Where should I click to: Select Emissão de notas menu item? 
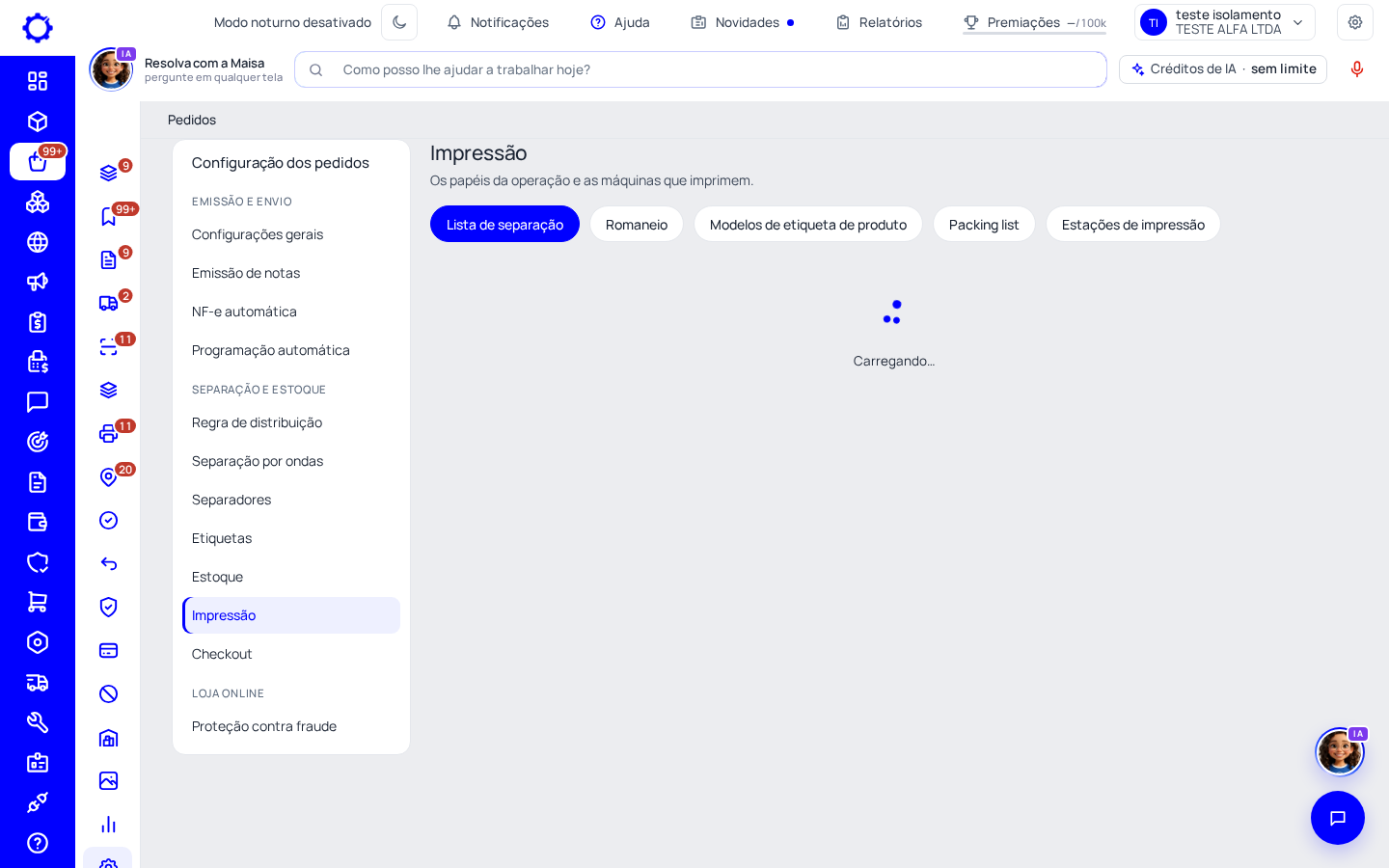(291, 273)
